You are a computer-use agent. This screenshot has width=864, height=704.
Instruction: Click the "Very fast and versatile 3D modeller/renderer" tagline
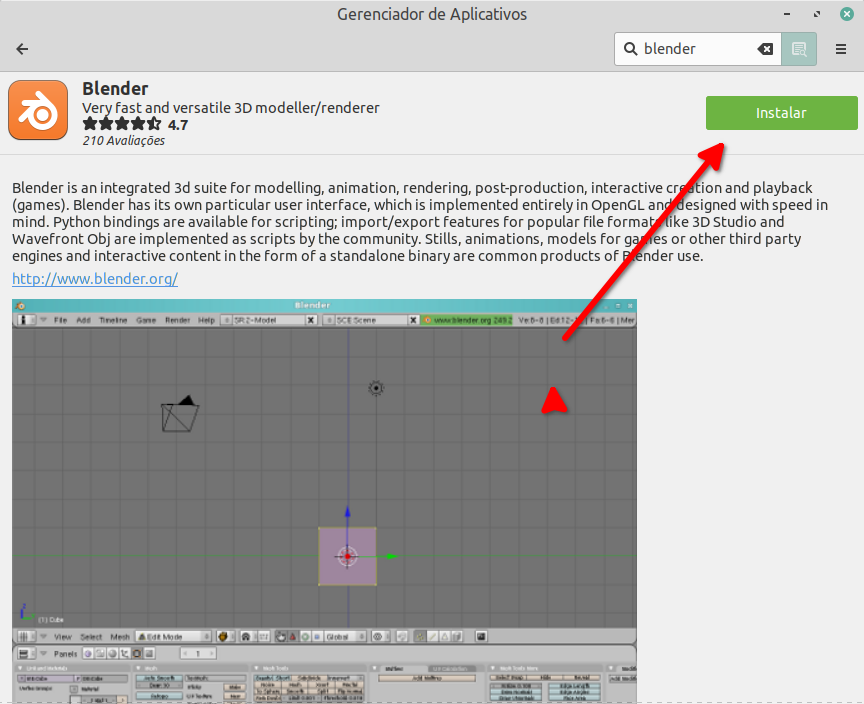pos(231,108)
